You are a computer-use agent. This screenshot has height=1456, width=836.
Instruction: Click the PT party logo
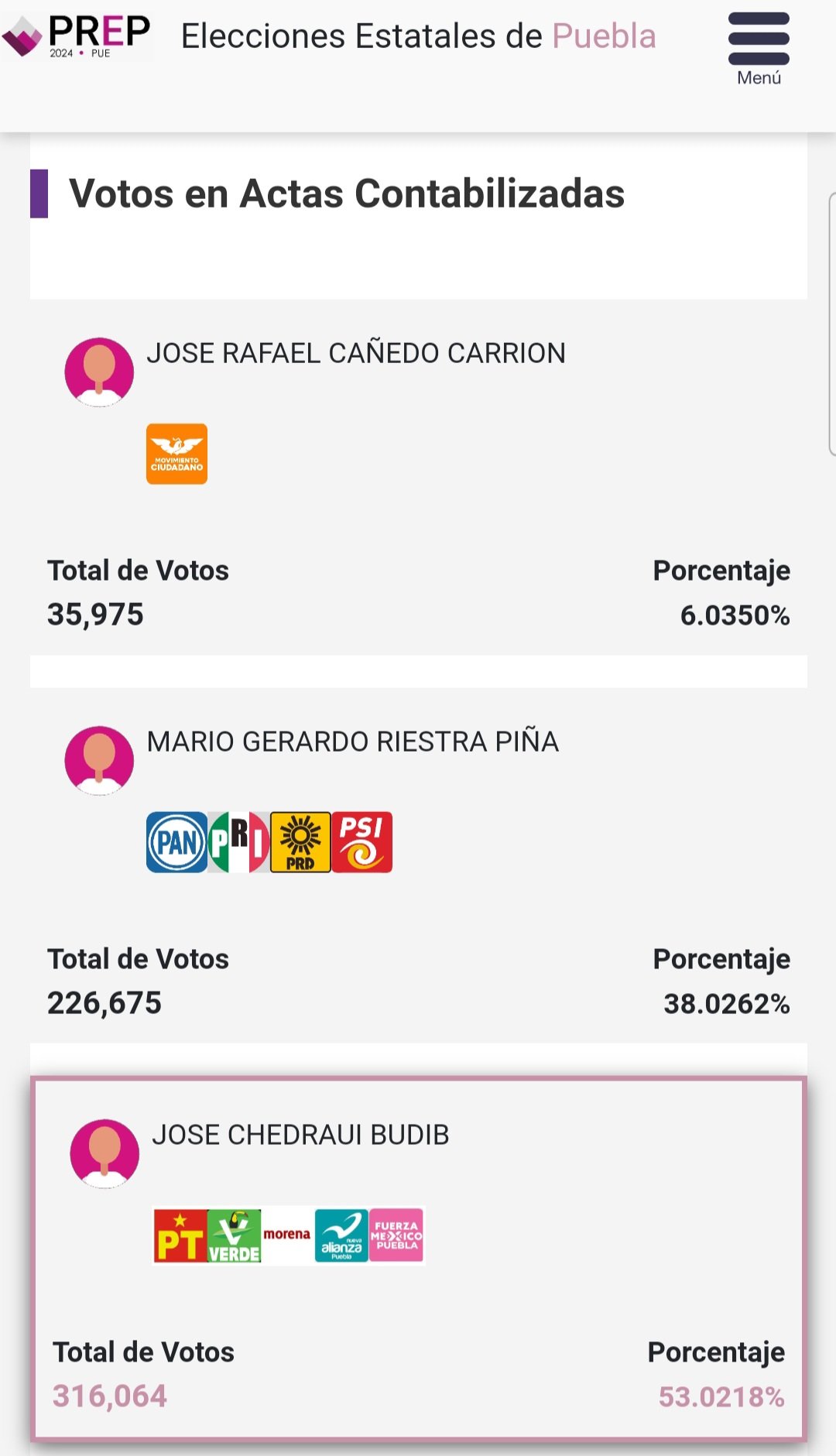point(180,1235)
